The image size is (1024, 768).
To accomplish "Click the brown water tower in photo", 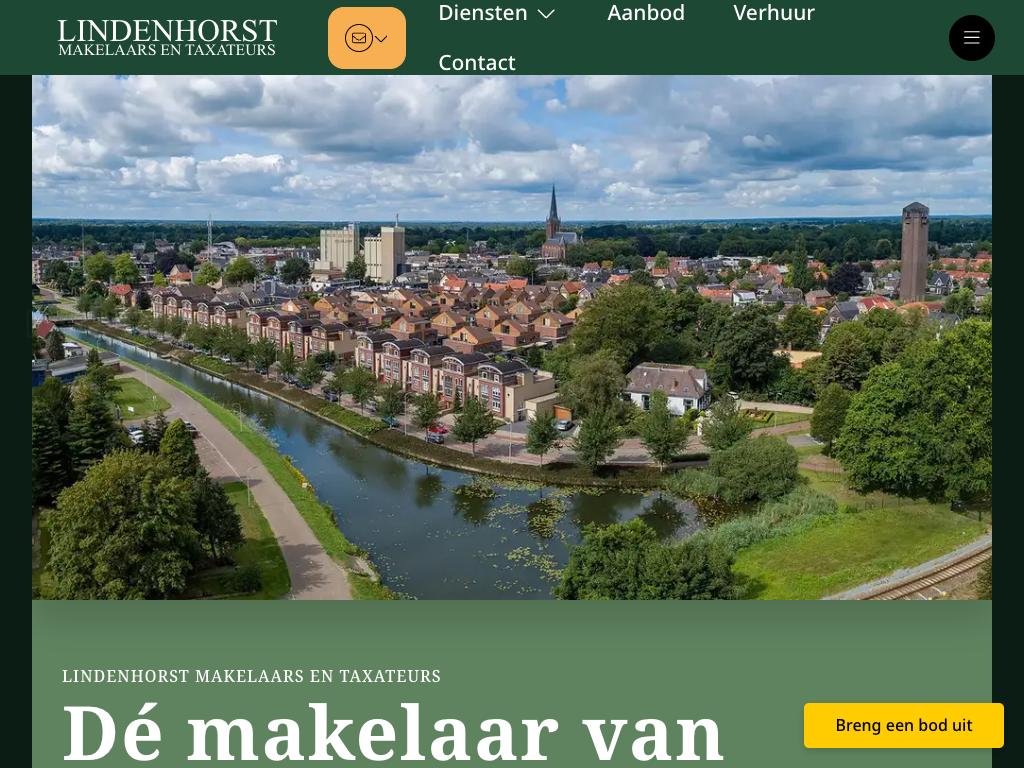I will tap(914, 251).
